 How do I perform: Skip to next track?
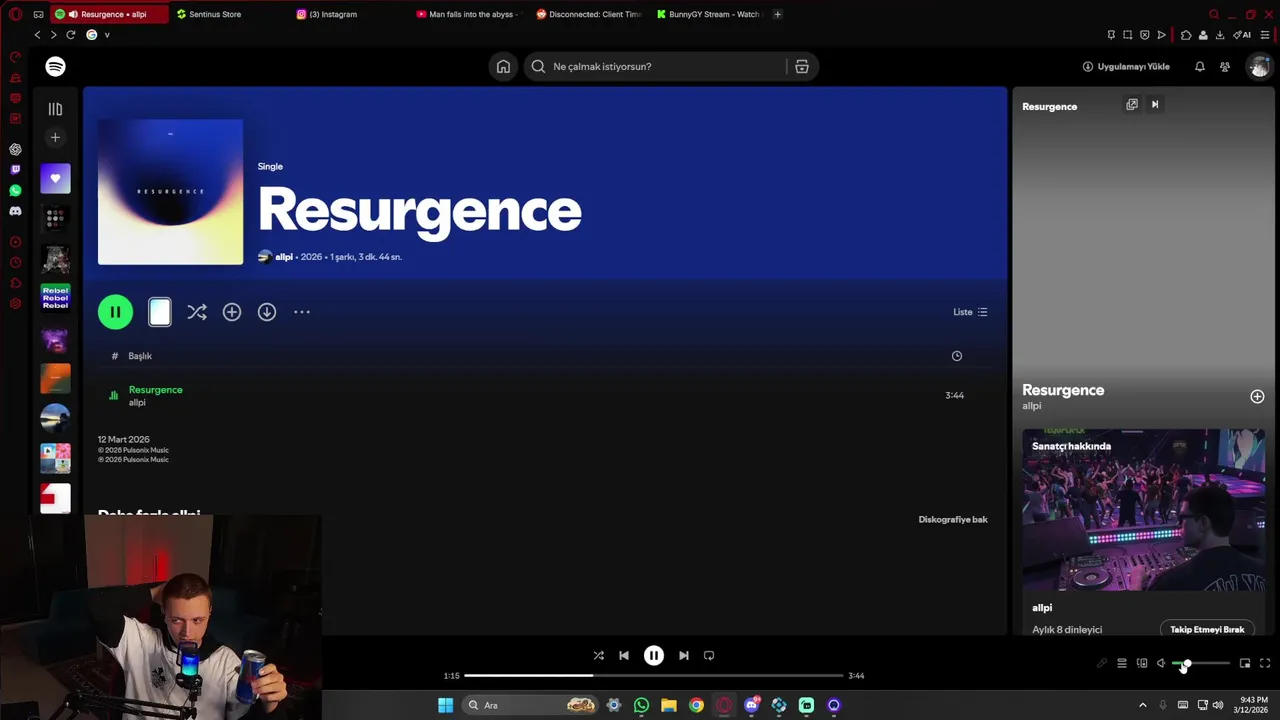pos(684,656)
